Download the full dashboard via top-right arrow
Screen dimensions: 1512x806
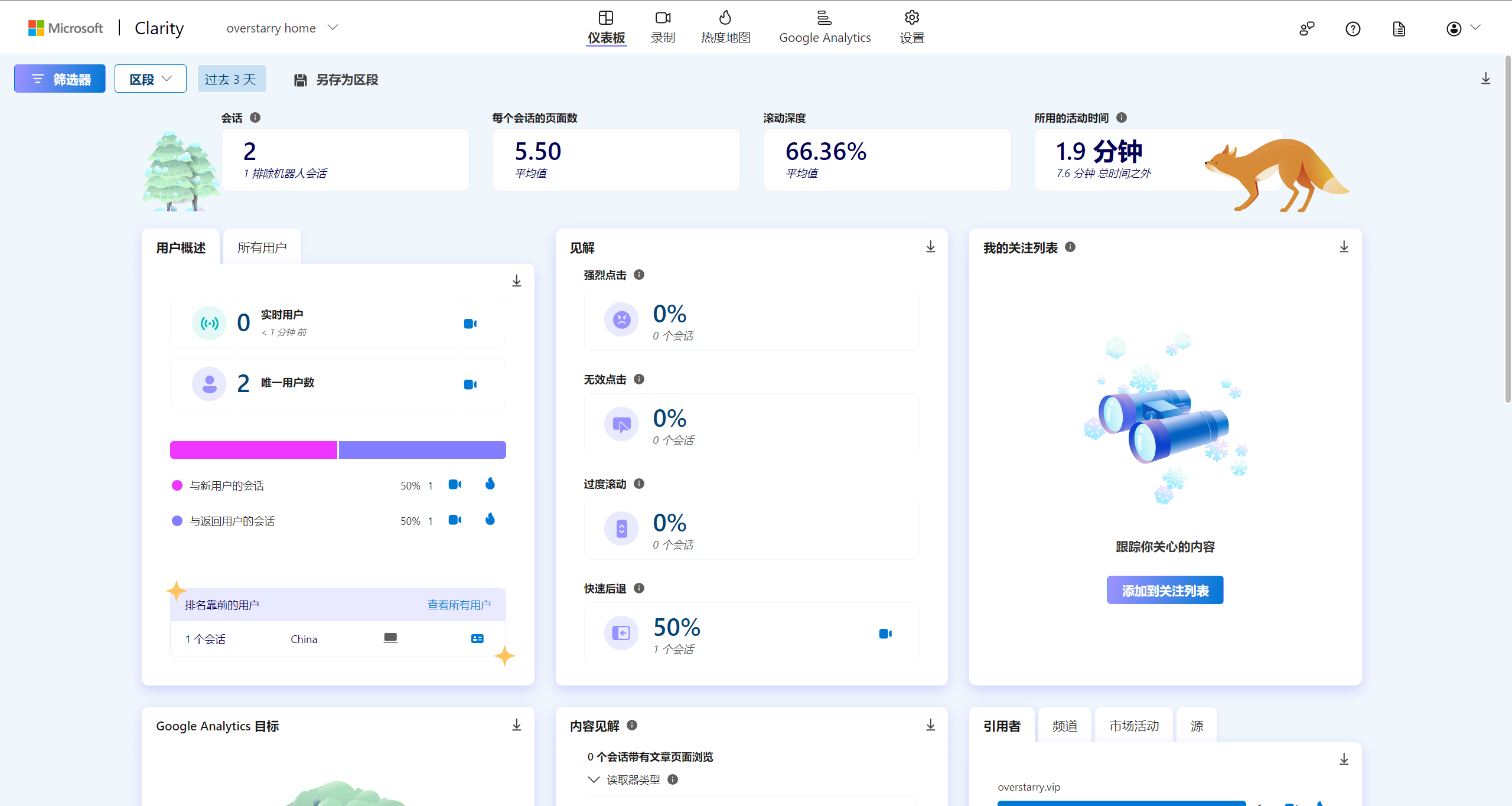click(x=1486, y=79)
